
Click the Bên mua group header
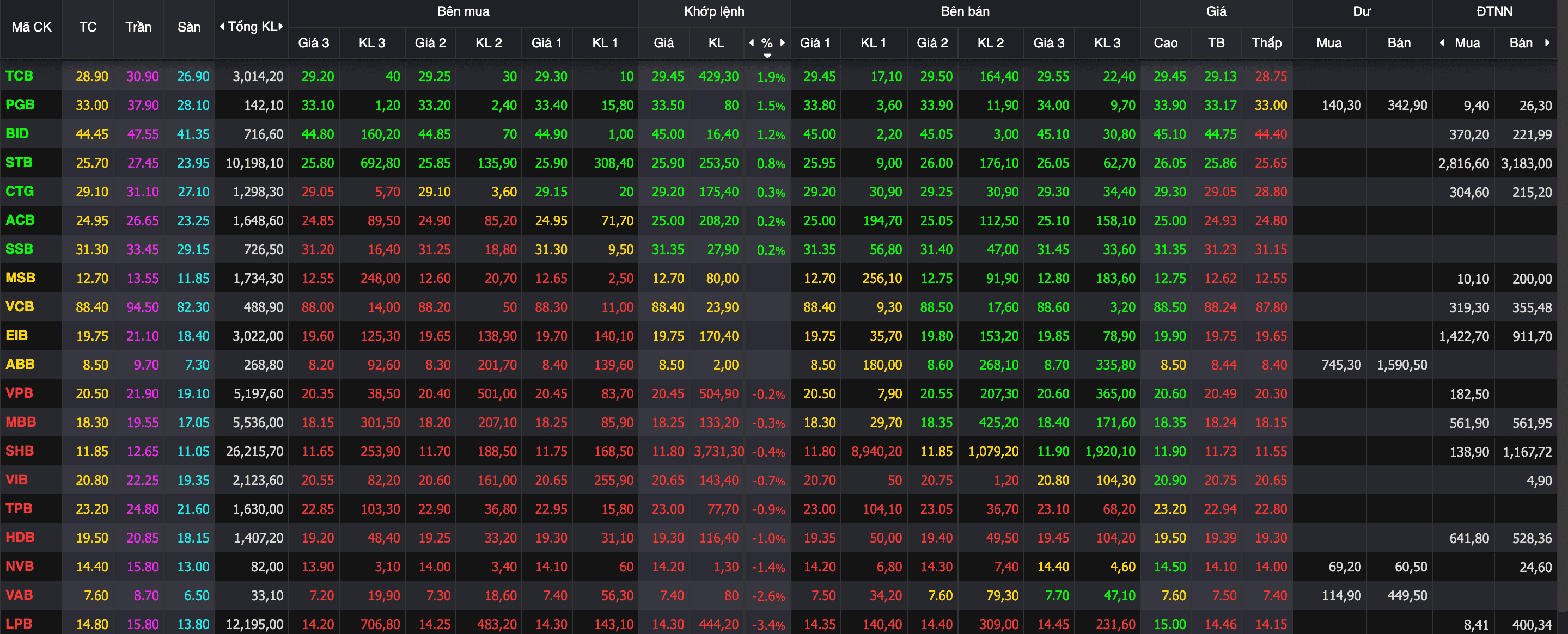[x=463, y=11]
